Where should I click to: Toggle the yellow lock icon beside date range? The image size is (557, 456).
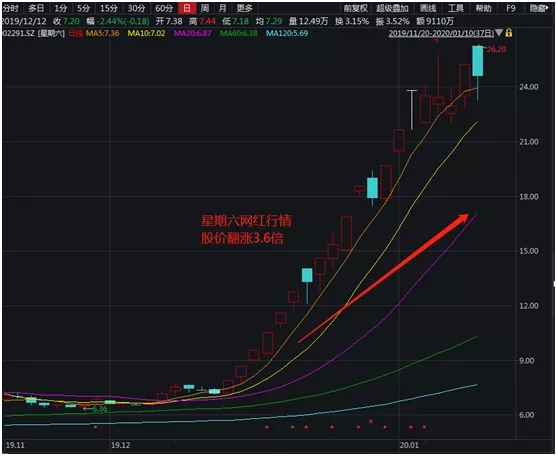coord(509,33)
